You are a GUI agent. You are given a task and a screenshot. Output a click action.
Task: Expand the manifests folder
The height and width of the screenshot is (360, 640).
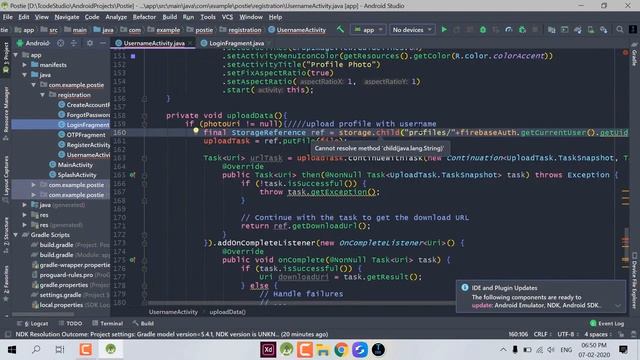[24, 65]
